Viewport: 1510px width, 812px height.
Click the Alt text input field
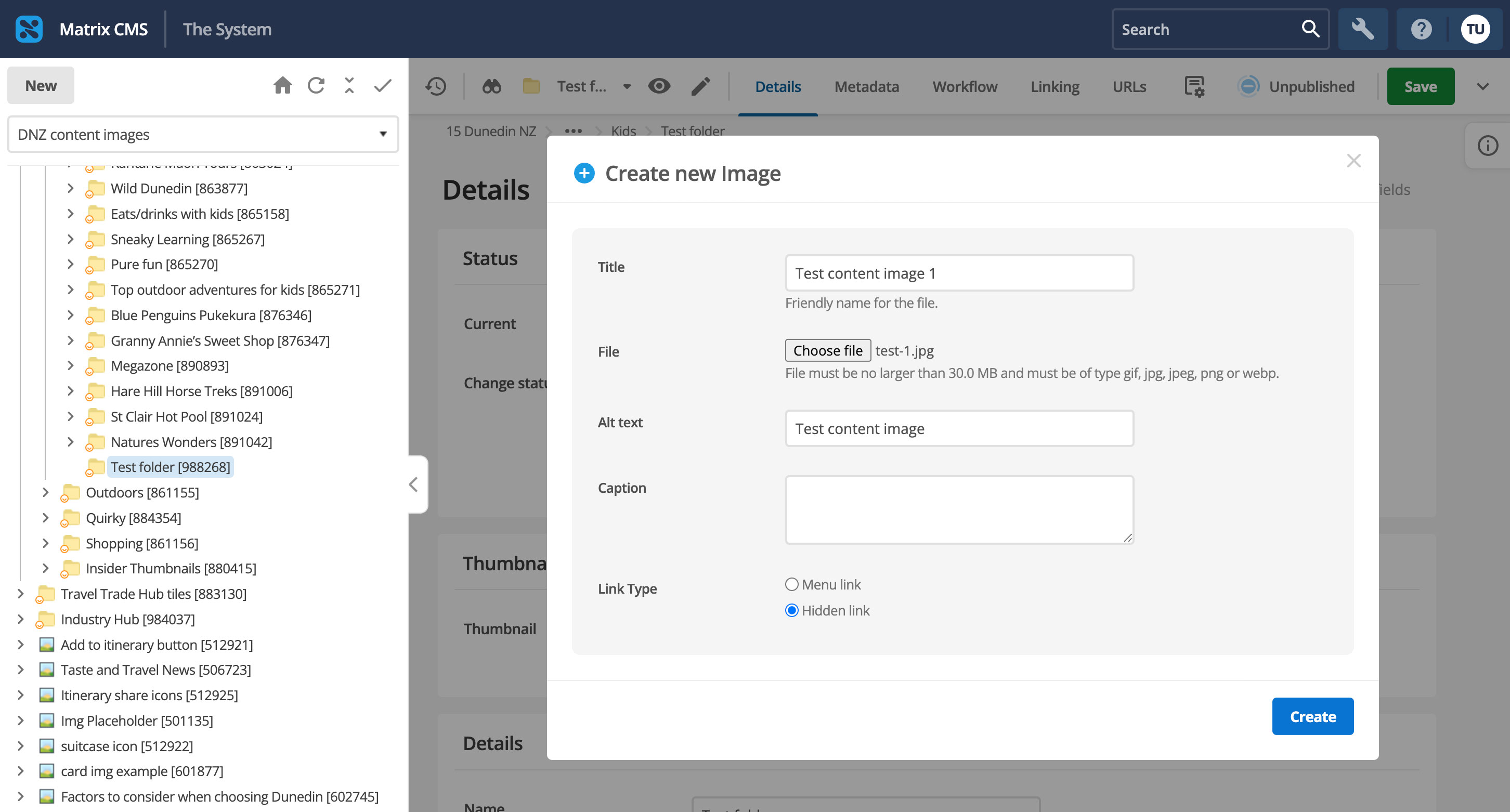959,428
